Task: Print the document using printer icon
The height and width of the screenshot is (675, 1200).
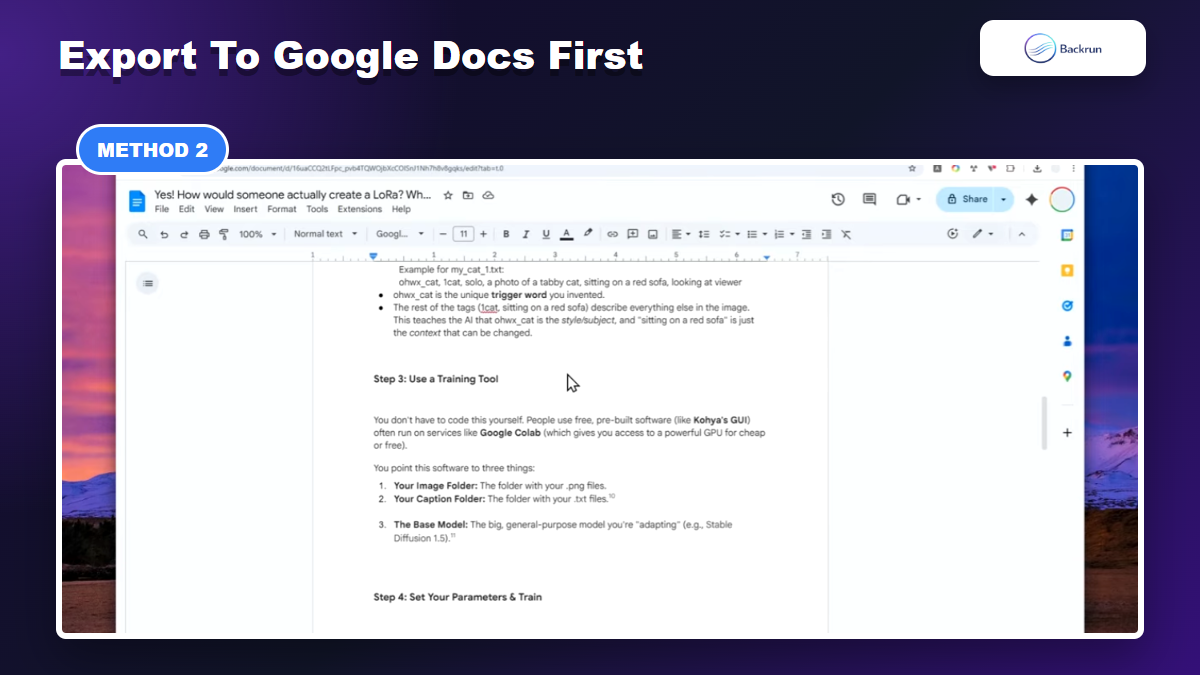Action: [x=204, y=234]
